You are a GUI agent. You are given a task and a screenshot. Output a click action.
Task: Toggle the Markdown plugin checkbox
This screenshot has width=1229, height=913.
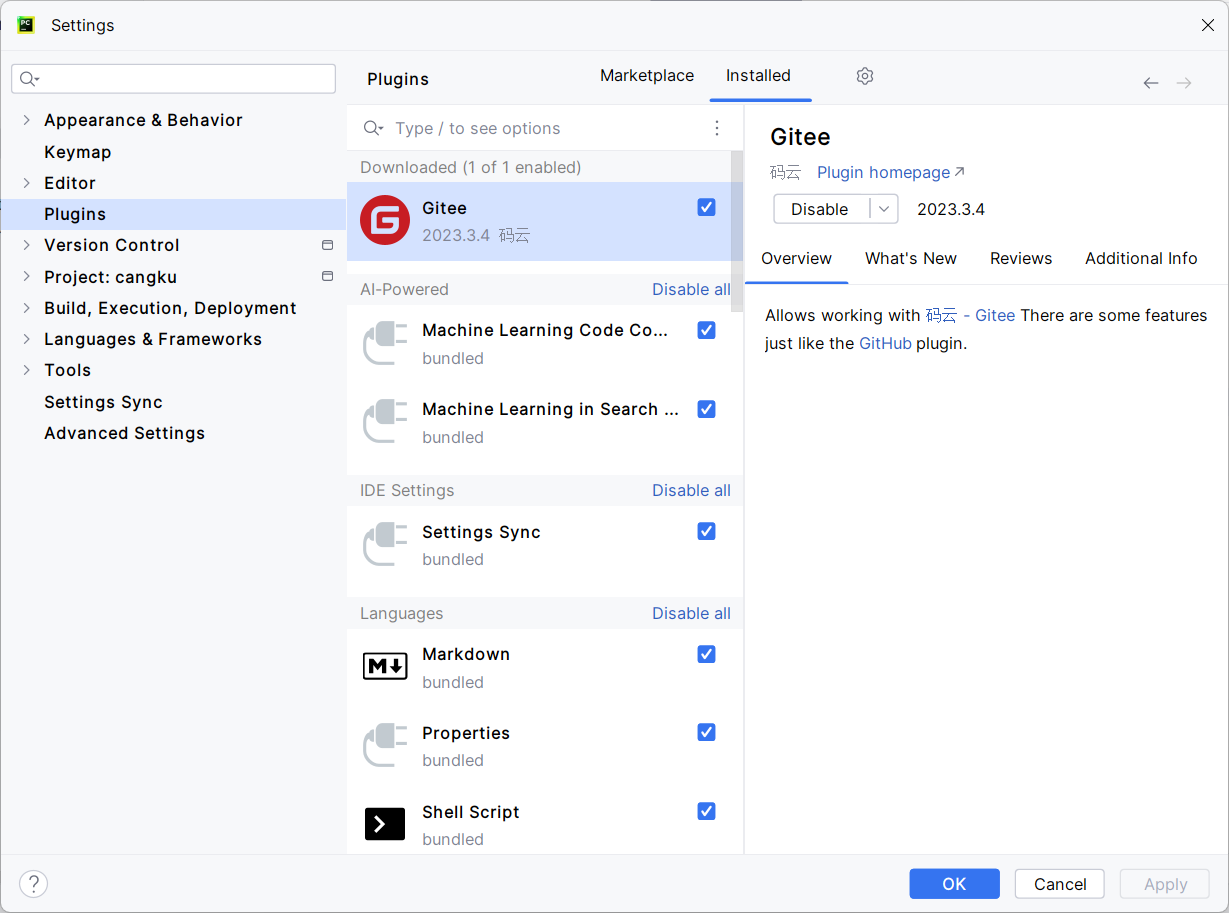[x=707, y=654]
